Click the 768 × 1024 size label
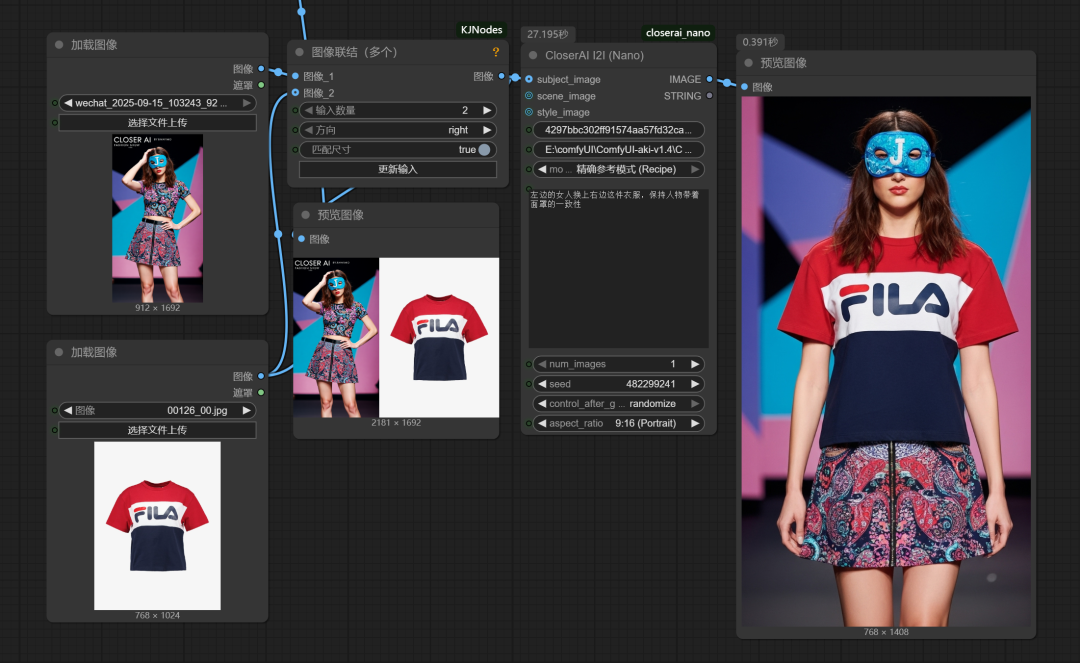 coord(158,615)
